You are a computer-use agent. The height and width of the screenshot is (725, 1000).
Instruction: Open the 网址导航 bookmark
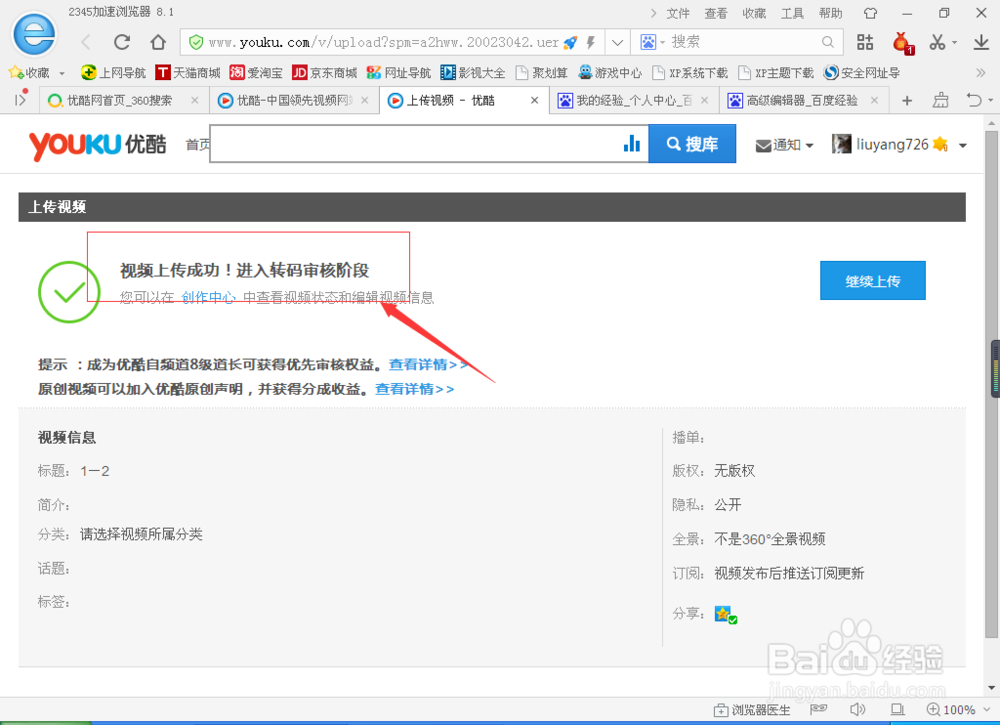pos(399,73)
